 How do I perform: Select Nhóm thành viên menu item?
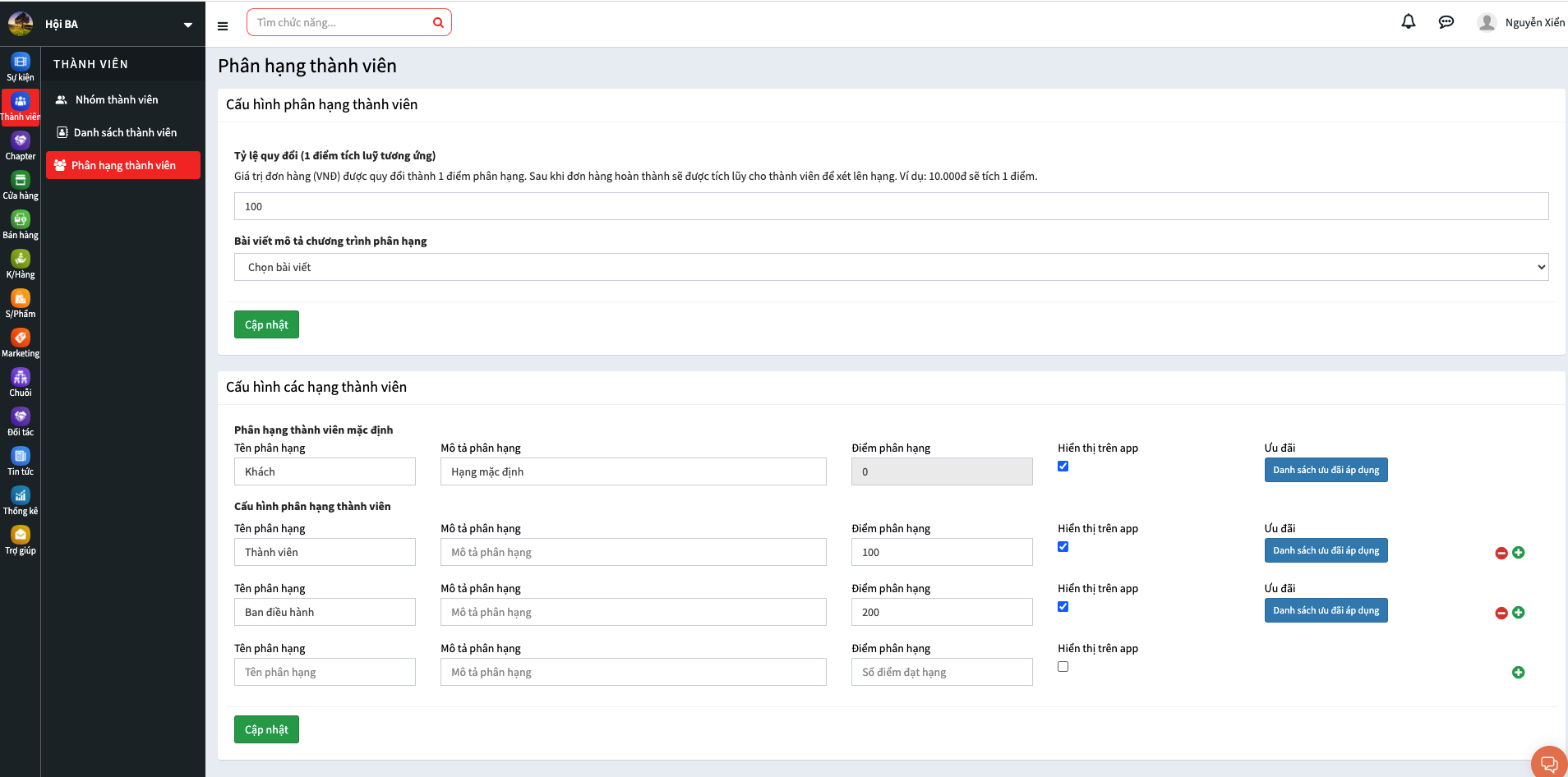[117, 99]
